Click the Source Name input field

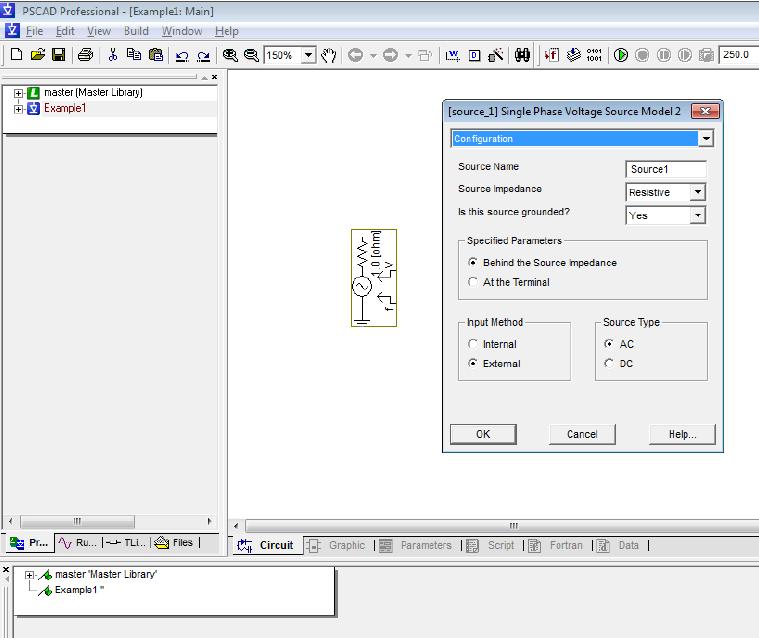click(666, 169)
